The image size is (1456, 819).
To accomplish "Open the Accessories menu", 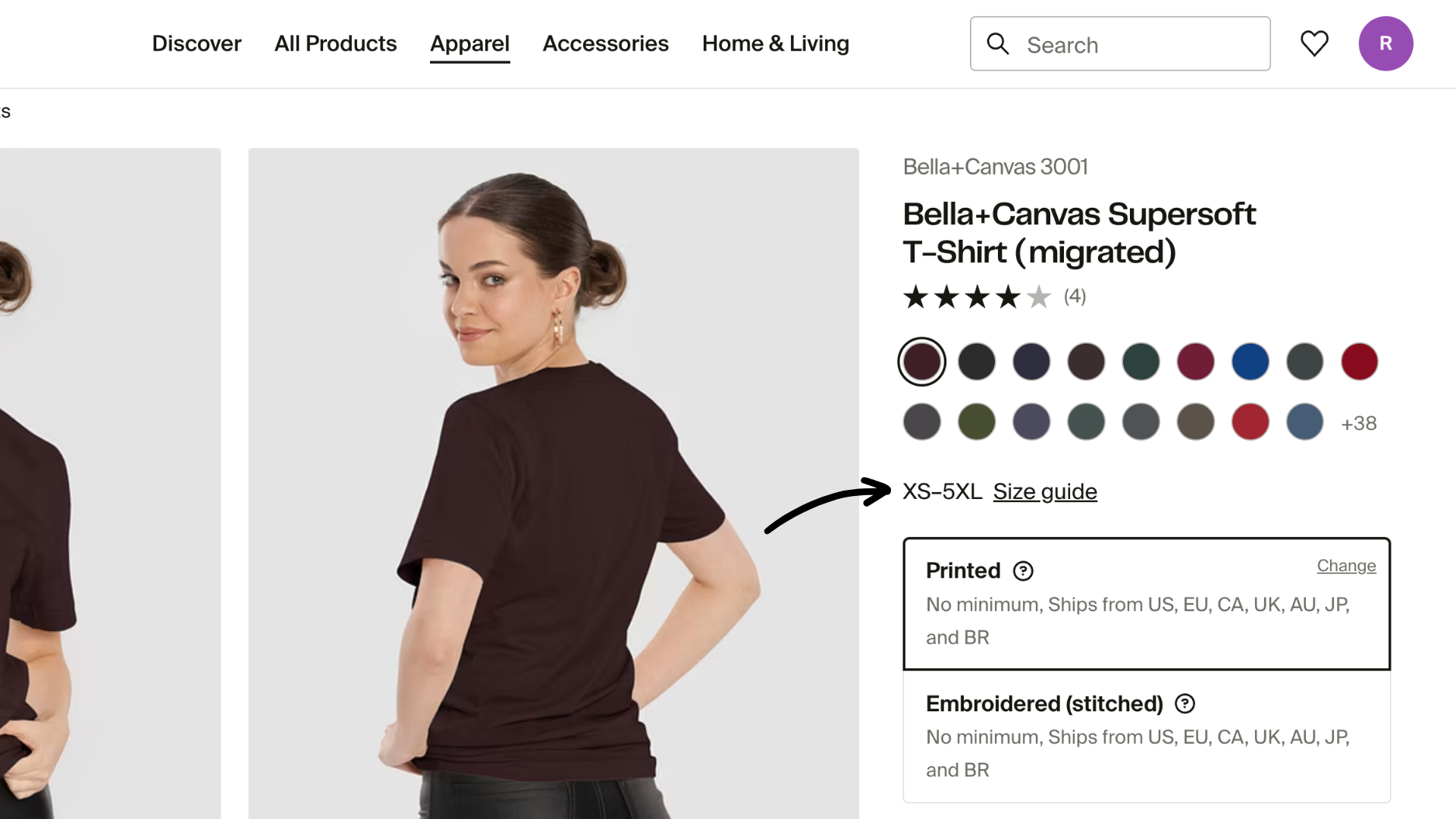I will tap(605, 43).
